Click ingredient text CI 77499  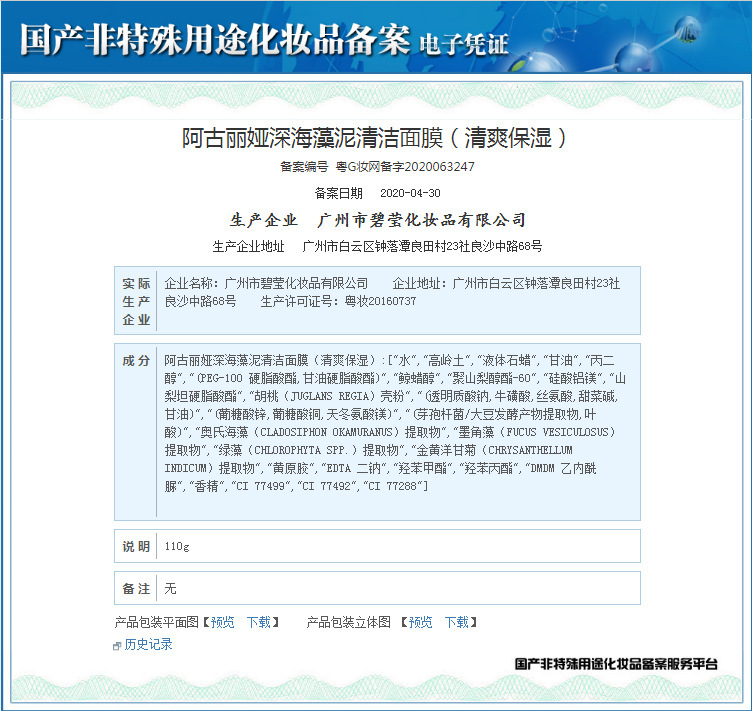pos(260,486)
